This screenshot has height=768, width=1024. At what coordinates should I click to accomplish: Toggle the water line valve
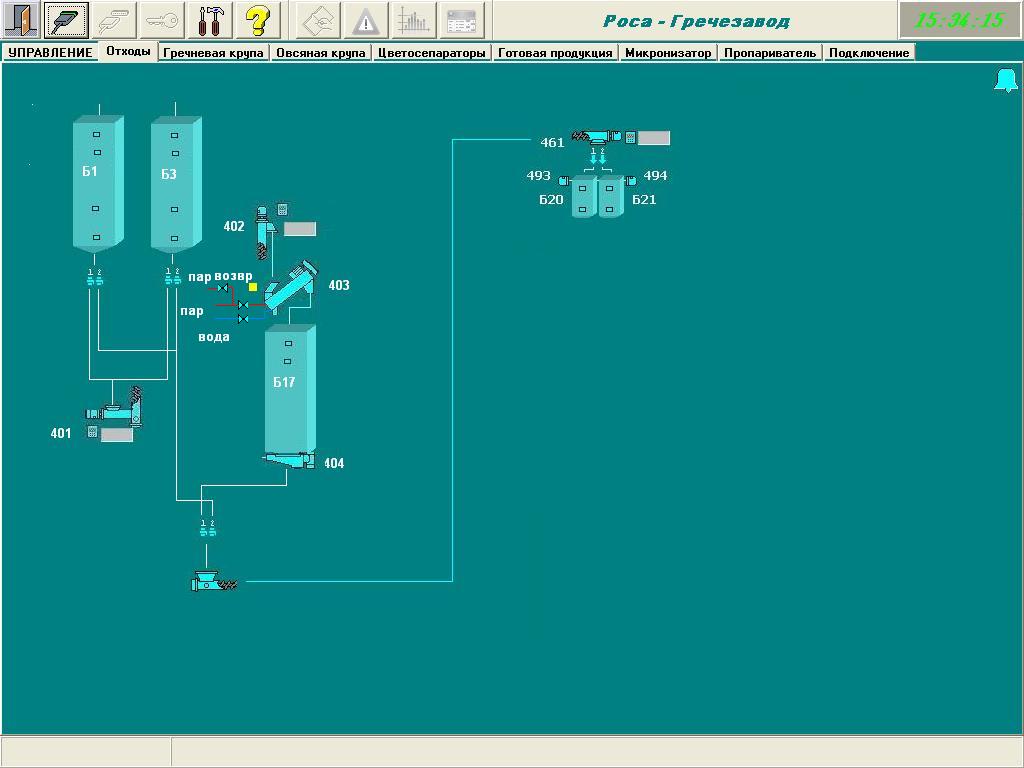pos(243,318)
